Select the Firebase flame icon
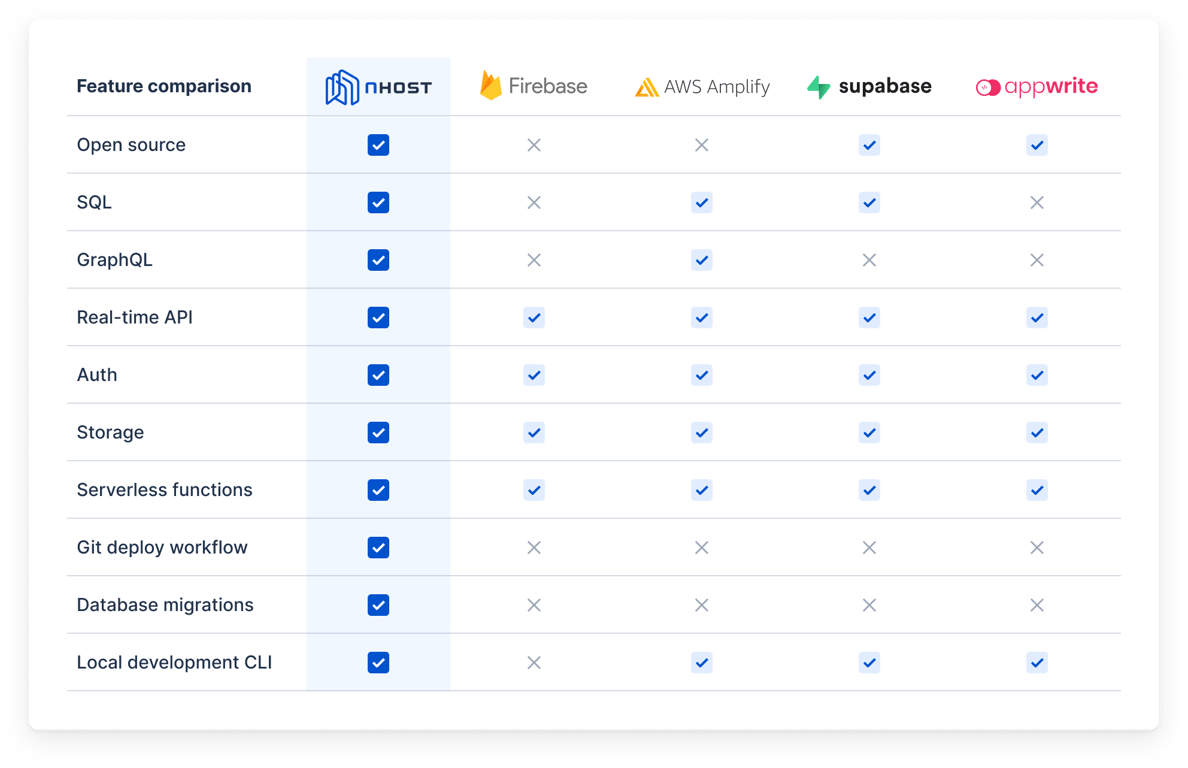The height and width of the screenshot is (768, 1188). coord(492,85)
